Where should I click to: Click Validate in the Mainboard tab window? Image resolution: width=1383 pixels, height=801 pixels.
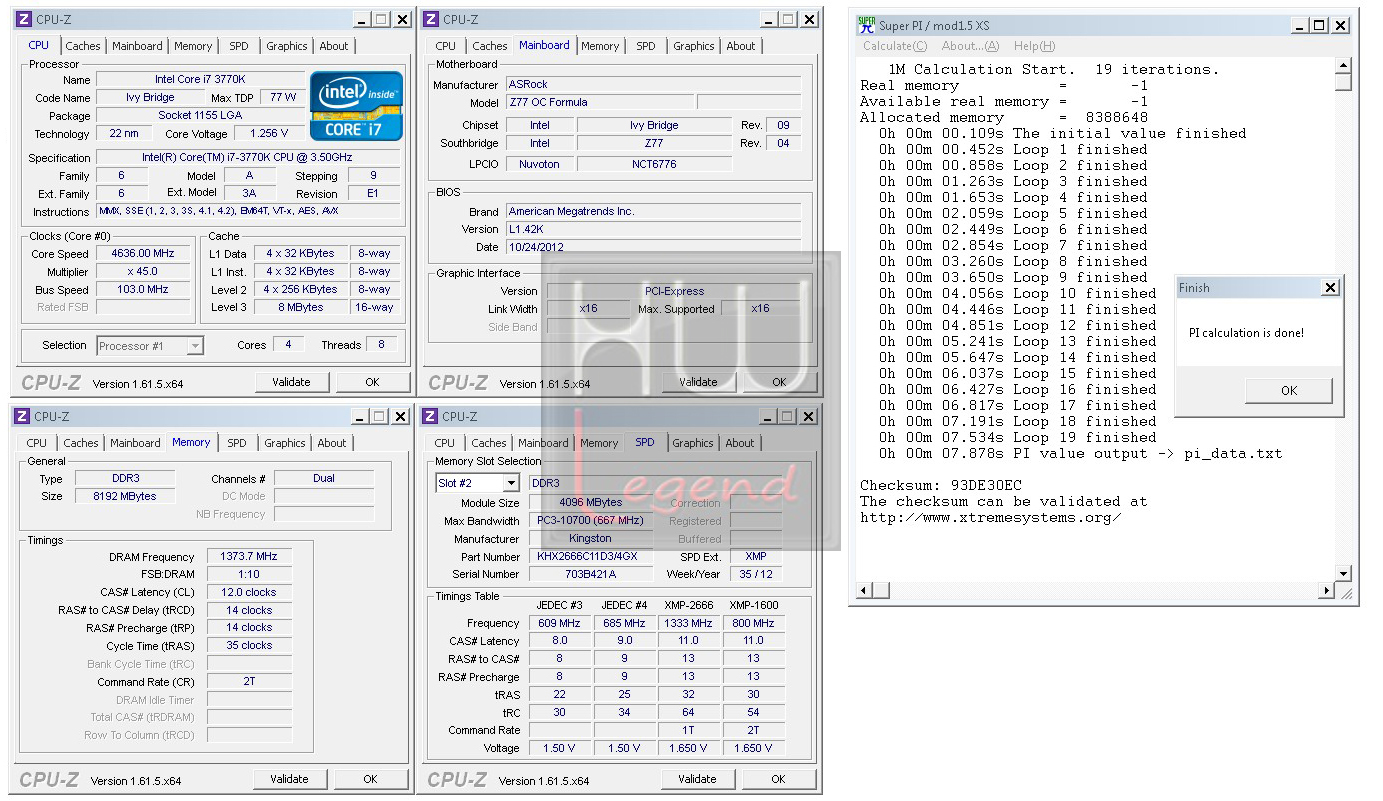tap(698, 382)
